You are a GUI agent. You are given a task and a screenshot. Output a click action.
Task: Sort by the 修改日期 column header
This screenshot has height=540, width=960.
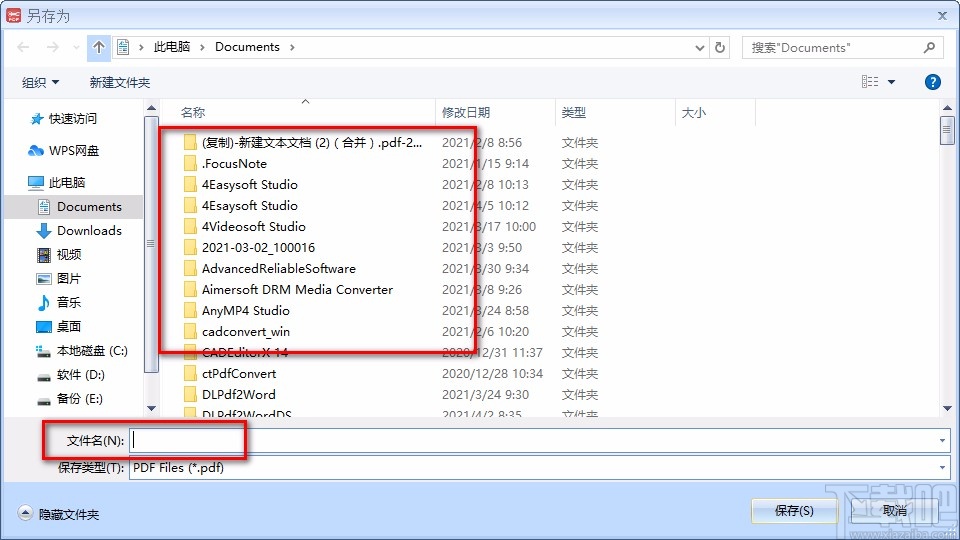point(466,113)
